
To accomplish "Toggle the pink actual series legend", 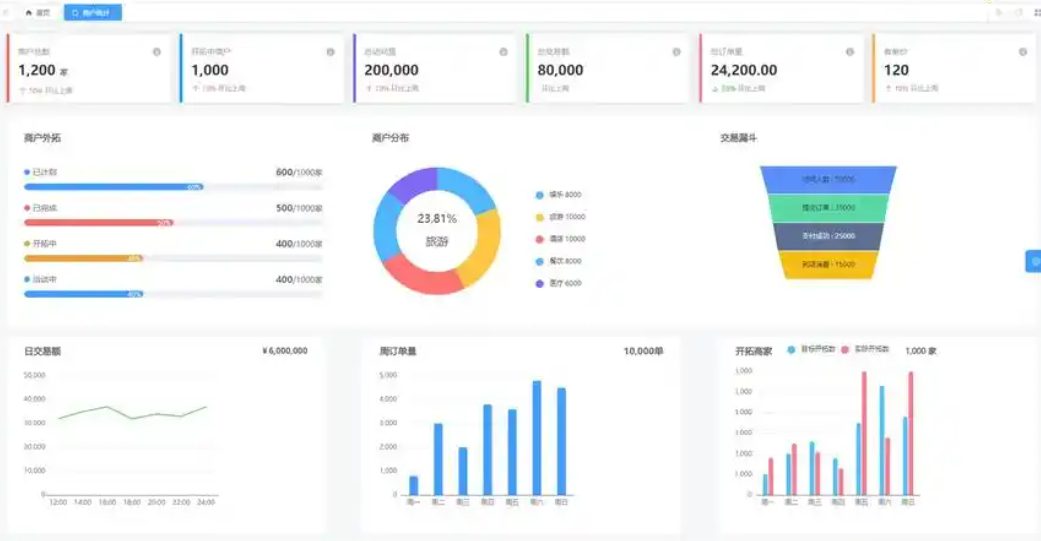I will (865, 349).
